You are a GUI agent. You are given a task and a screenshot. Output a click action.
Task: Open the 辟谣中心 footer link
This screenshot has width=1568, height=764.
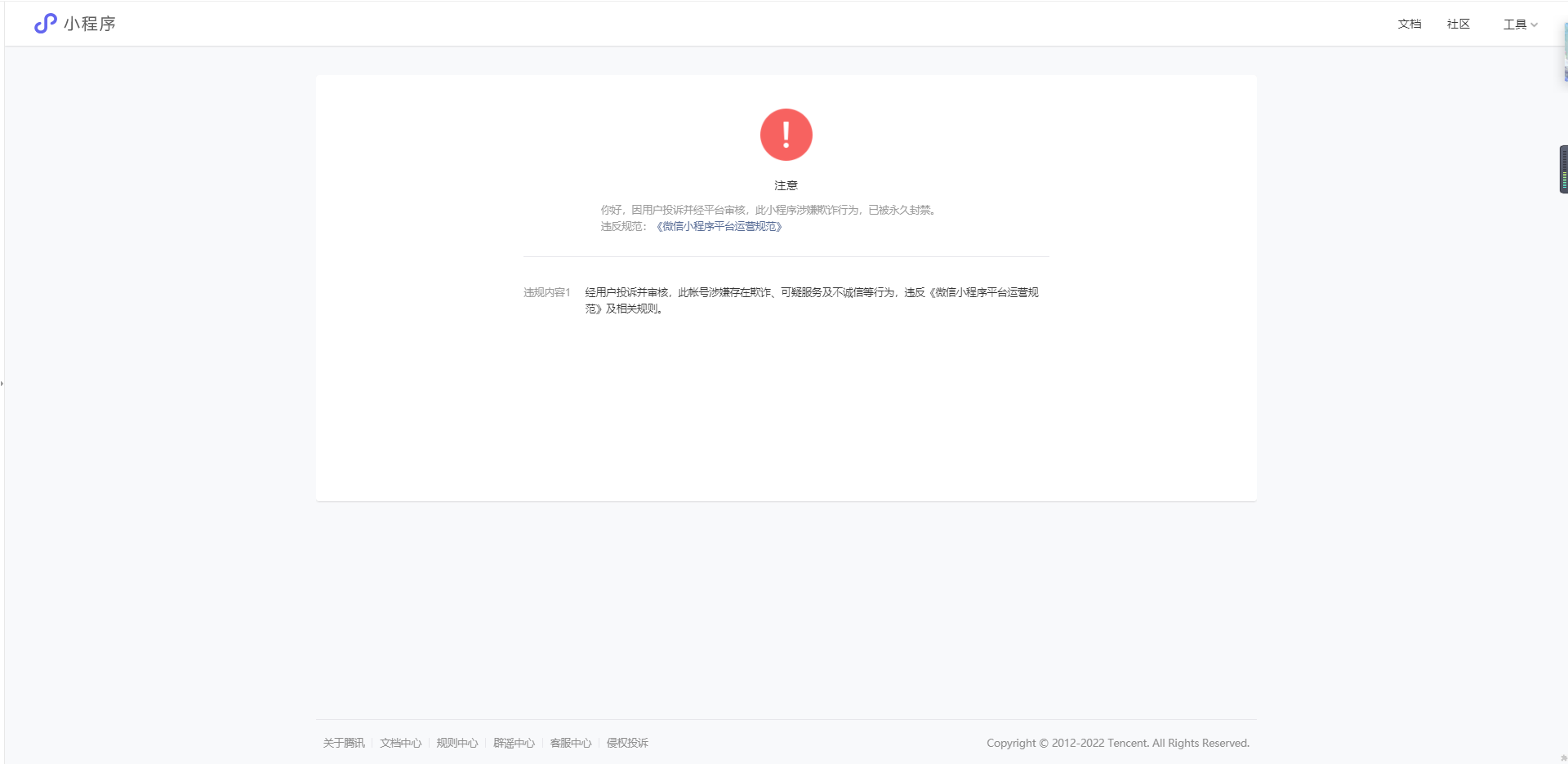514,743
